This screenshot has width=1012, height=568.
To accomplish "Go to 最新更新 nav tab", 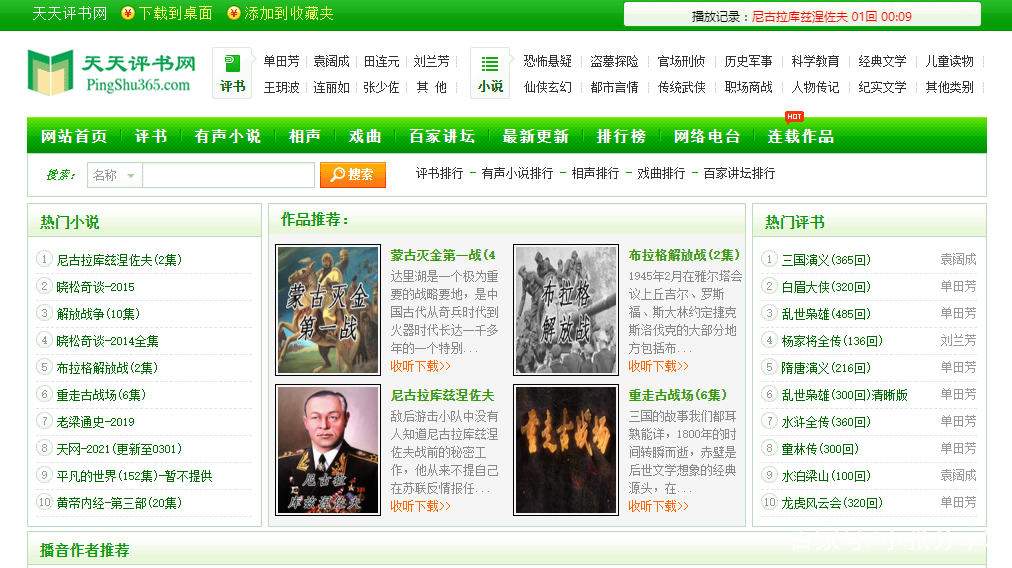I will 536,136.
